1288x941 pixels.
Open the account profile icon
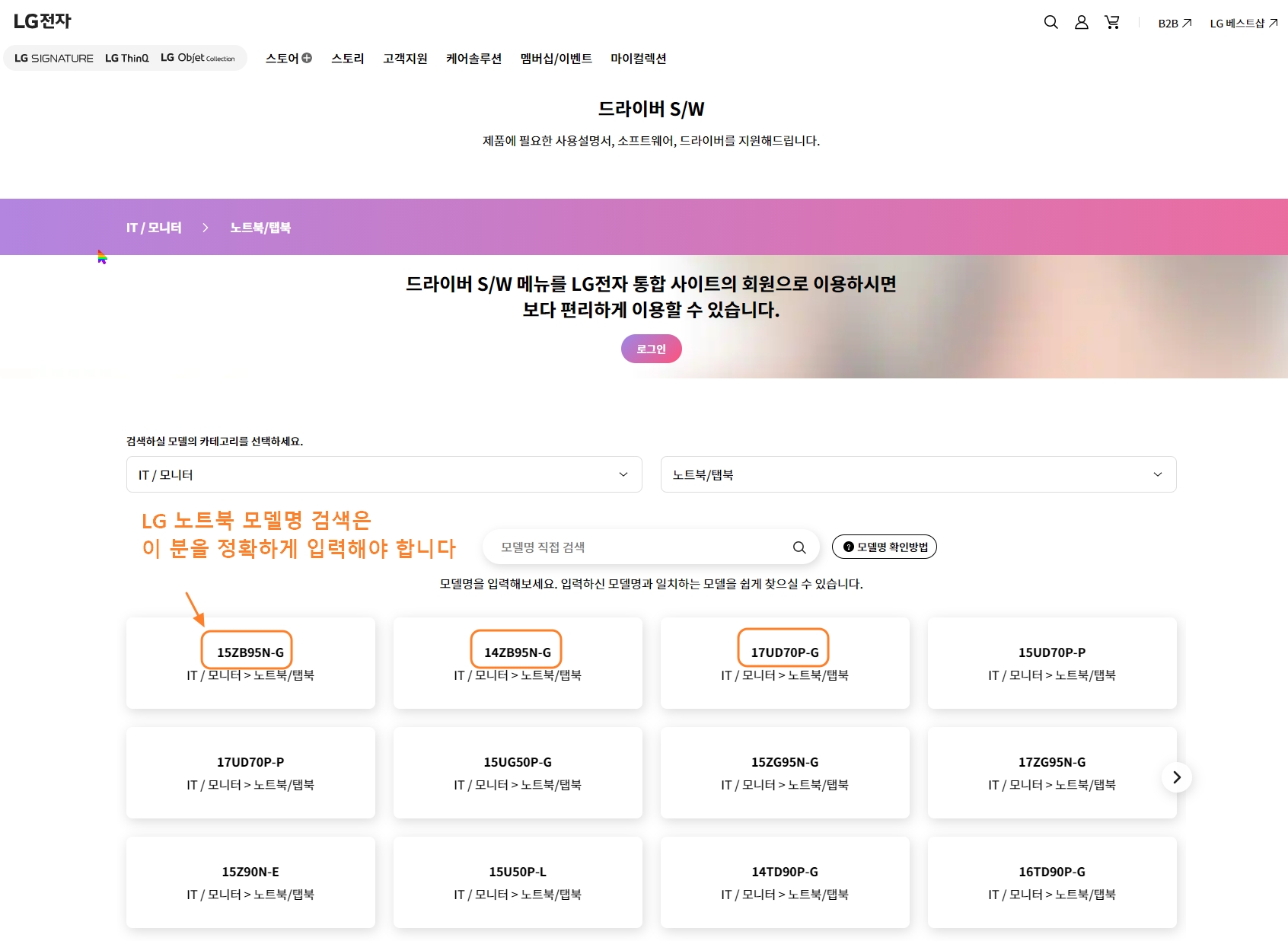tap(1082, 23)
